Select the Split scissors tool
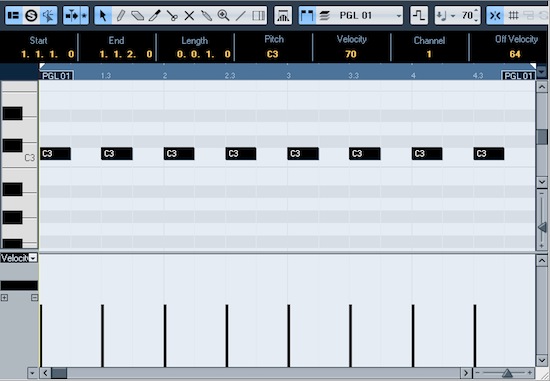The width and height of the screenshot is (550, 381). tap(172, 16)
